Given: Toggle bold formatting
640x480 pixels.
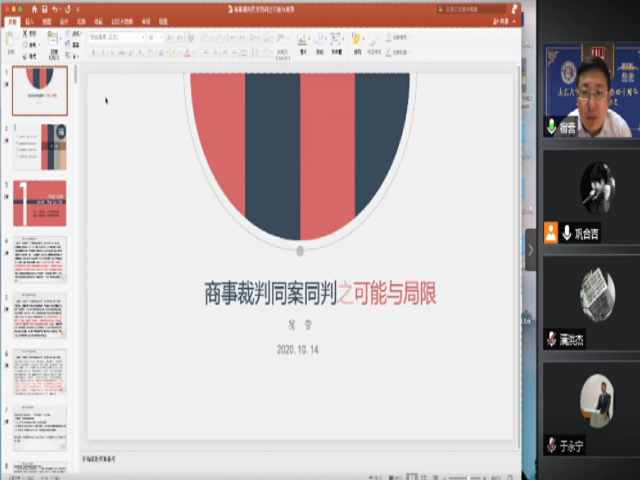Looking at the screenshot, I should coord(94,52).
